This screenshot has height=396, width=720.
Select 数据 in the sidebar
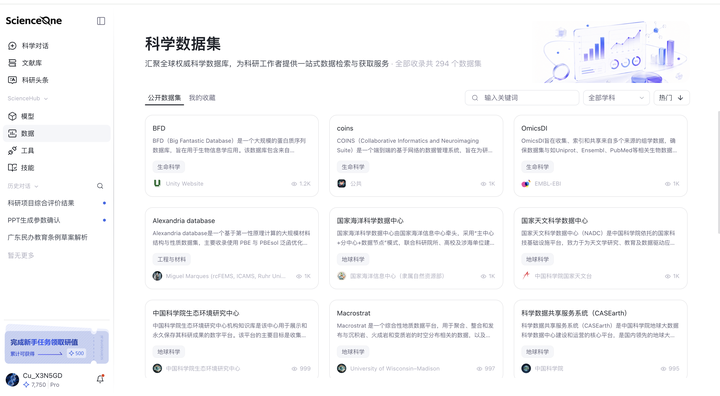pos(56,133)
